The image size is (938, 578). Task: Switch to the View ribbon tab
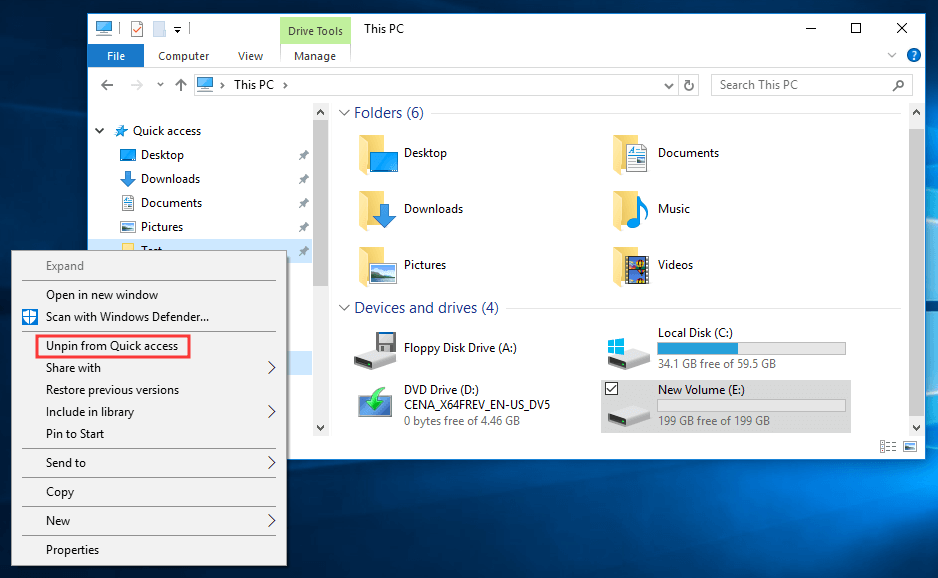coord(250,56)
